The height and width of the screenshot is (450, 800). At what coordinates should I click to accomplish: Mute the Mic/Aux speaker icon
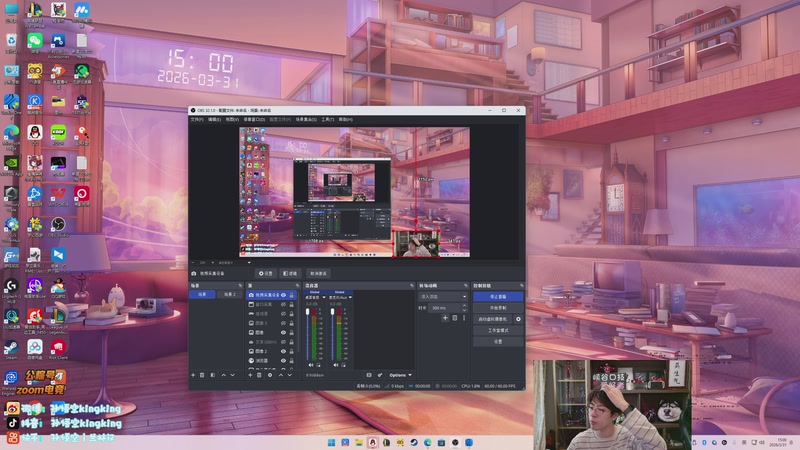(335, 365)
